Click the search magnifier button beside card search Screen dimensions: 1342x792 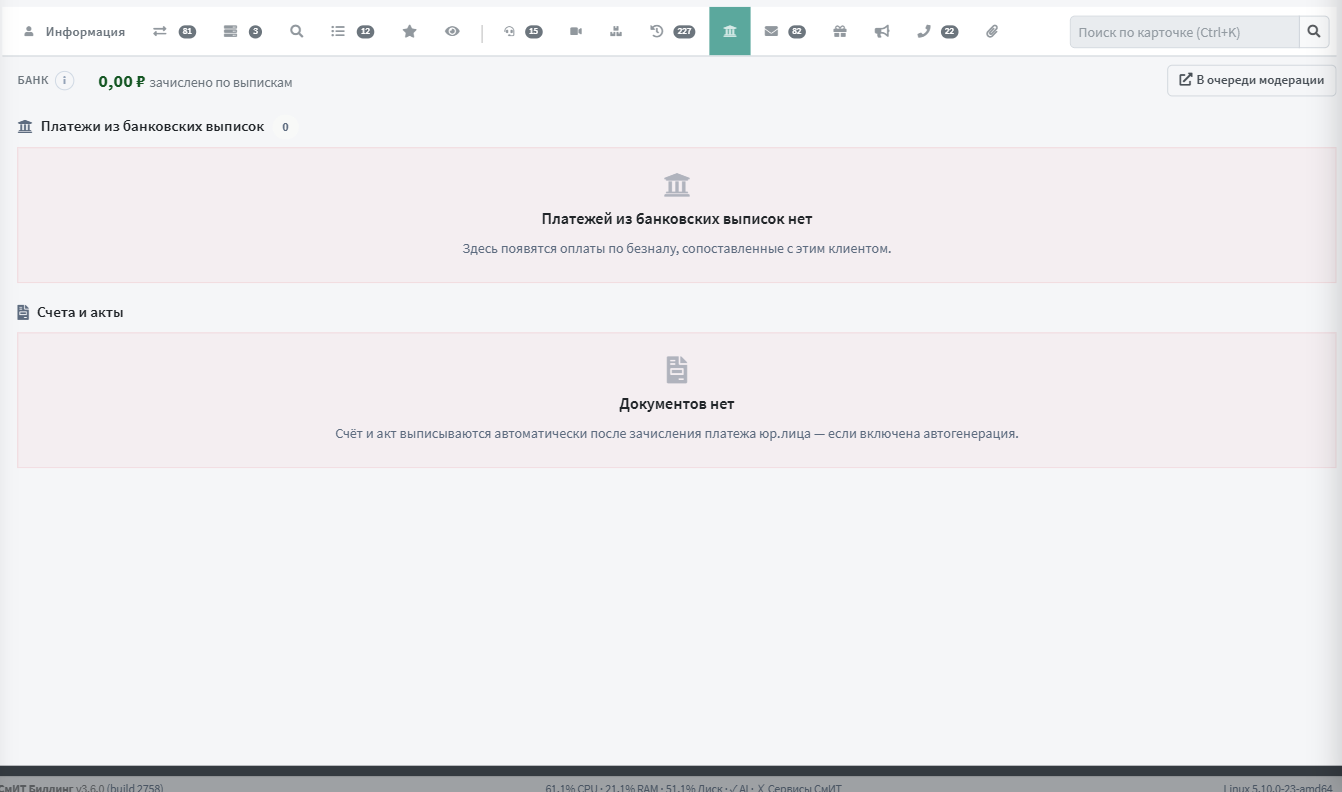click(x=1315, y=32)
